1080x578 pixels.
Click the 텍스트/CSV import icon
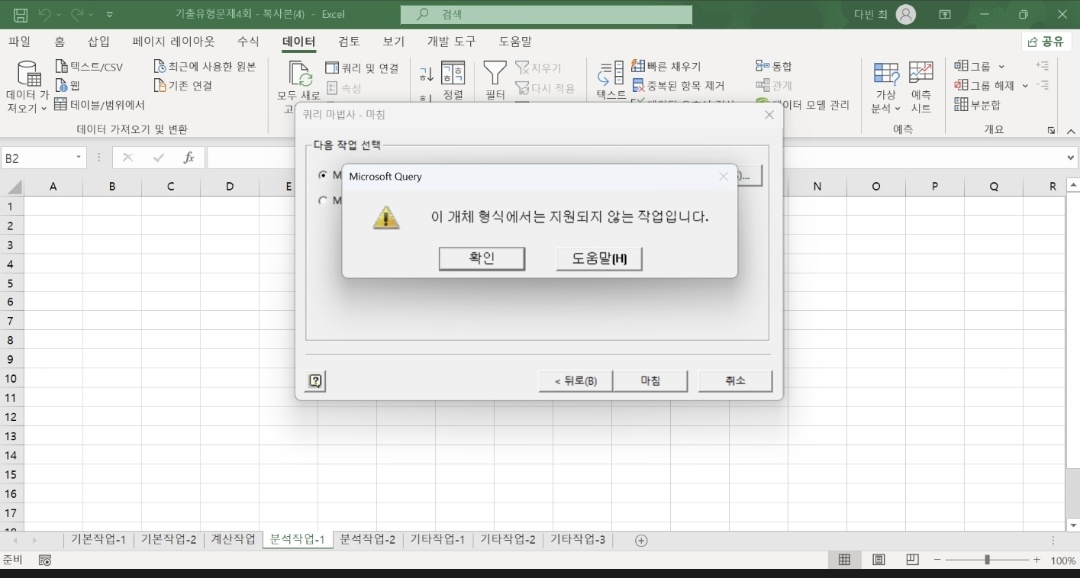coord(61,66)
